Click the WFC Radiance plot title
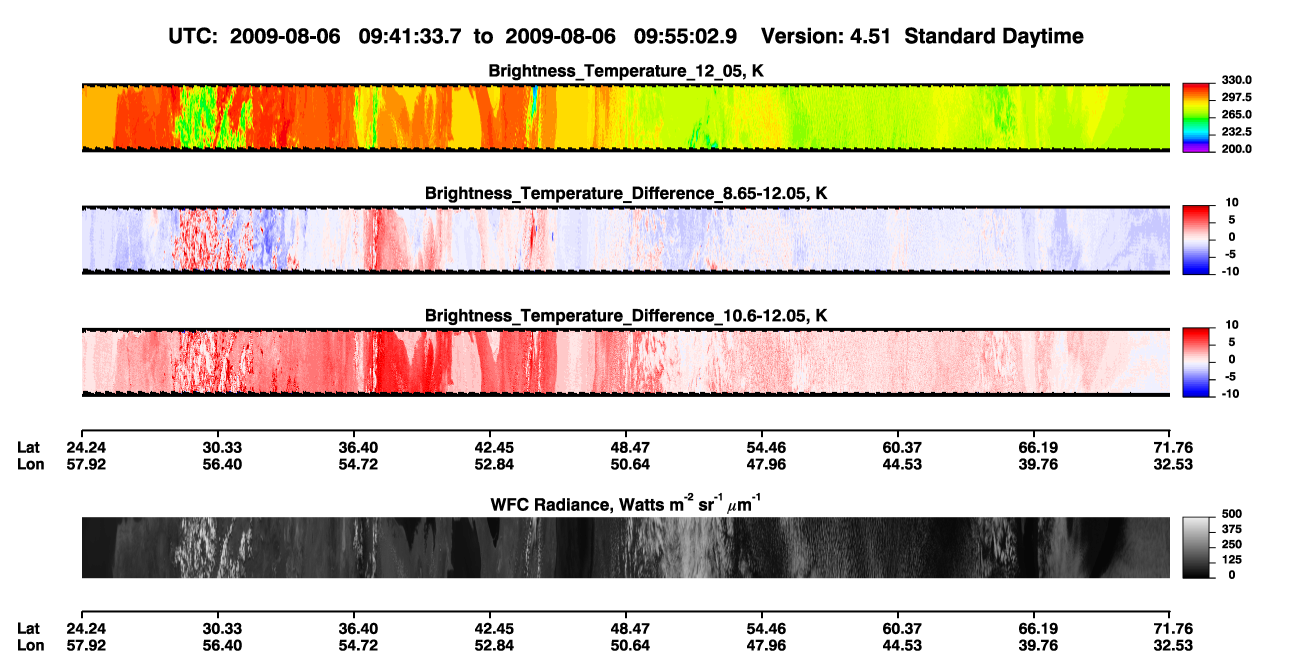 (x=626, y=504)
